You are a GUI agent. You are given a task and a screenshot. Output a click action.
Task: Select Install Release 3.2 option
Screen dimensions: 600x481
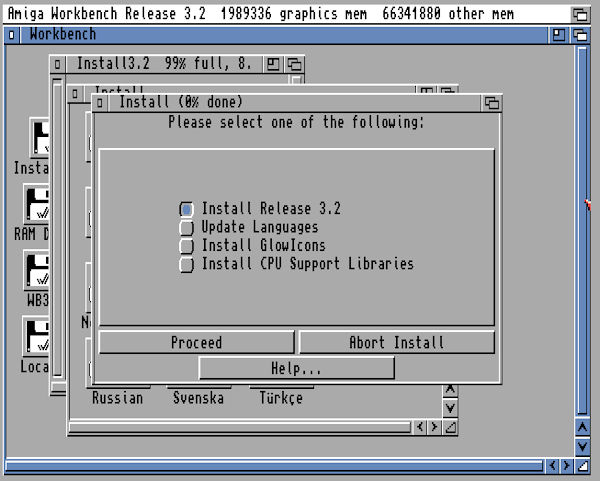coord(187,209)
